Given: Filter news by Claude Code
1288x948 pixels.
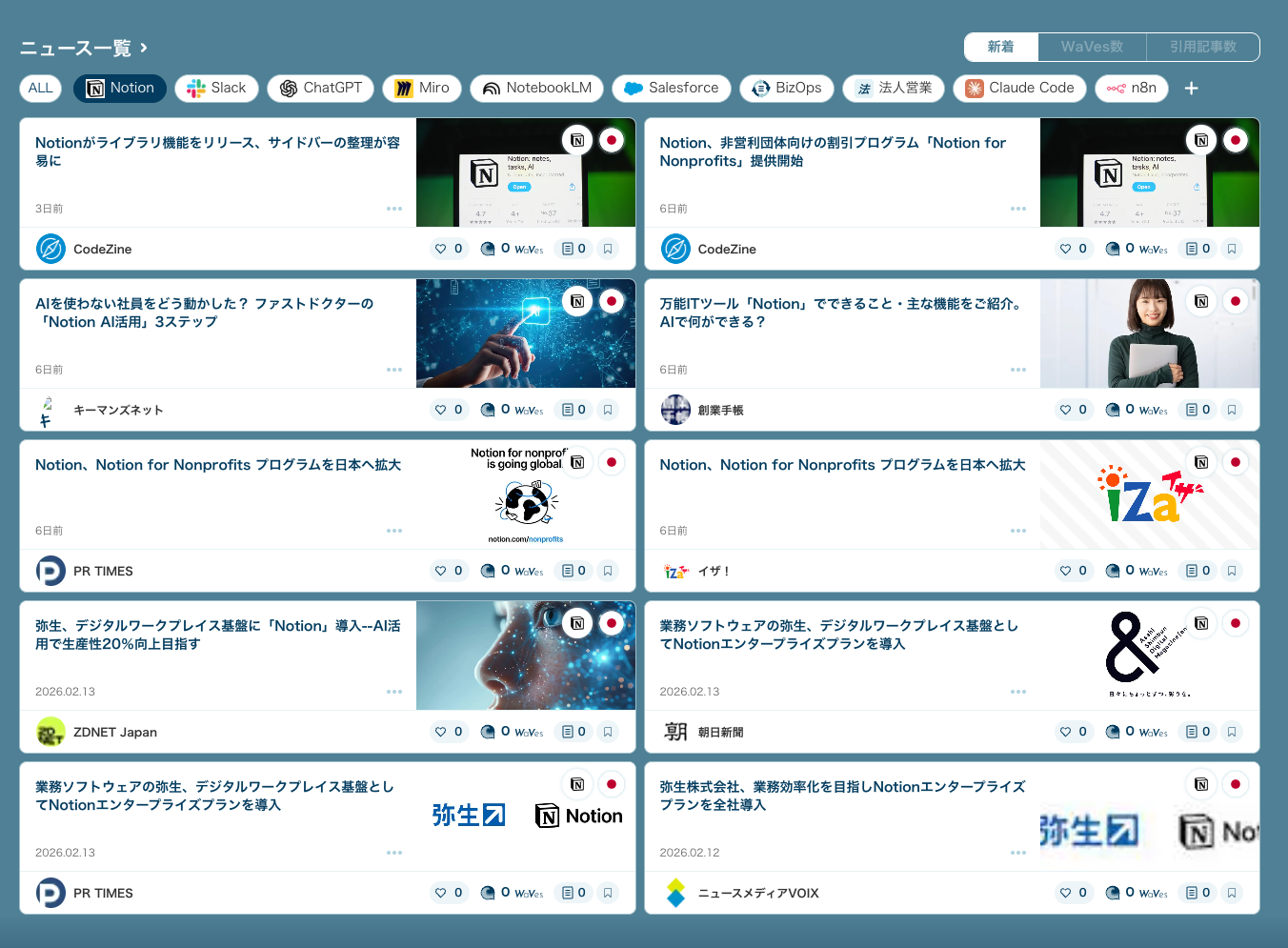Looking at the screenshot, I should (1019, 89).
